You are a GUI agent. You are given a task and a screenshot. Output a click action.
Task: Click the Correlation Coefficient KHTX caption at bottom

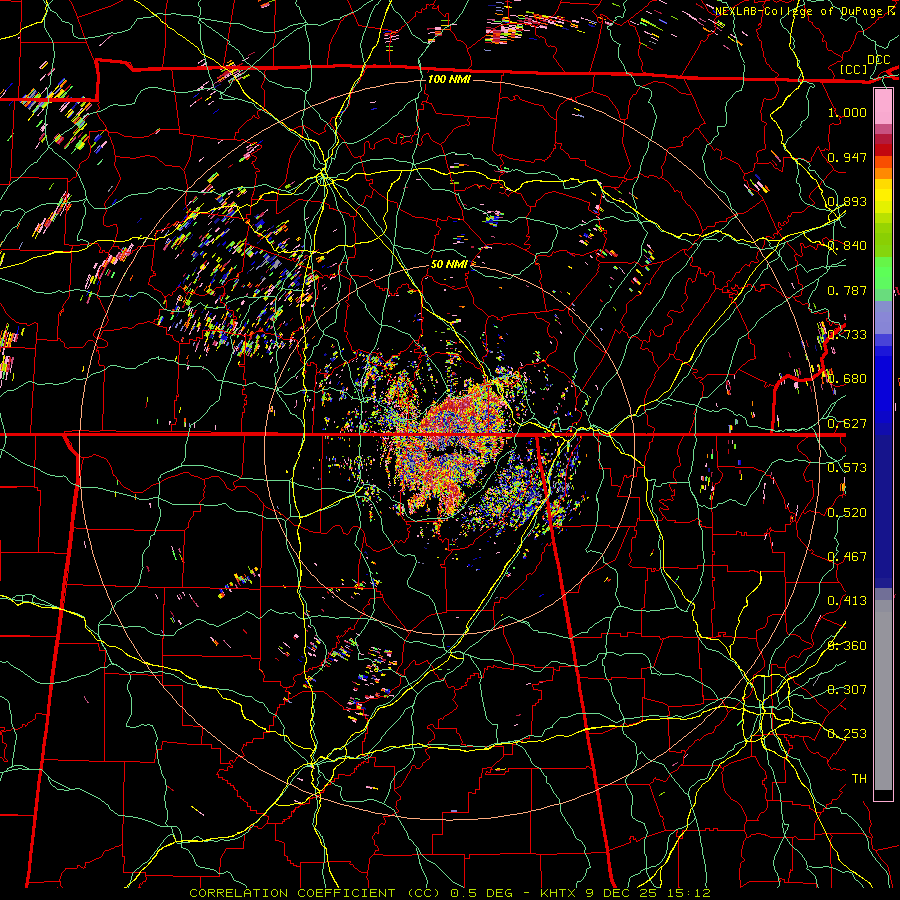[450, 893]
